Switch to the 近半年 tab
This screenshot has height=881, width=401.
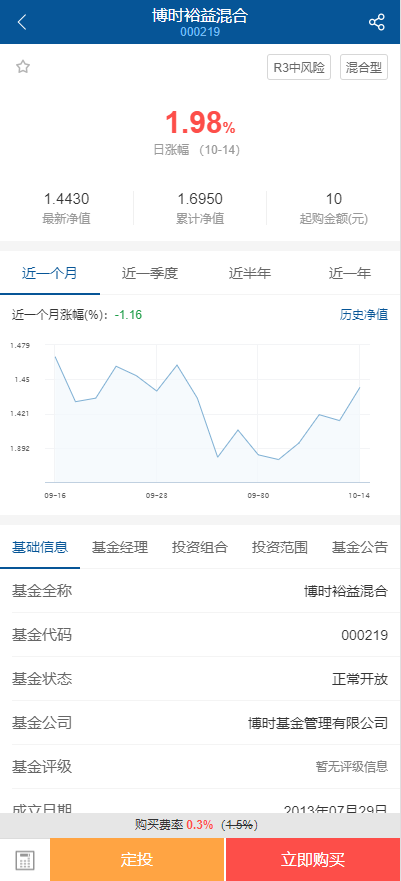(250, 274)
